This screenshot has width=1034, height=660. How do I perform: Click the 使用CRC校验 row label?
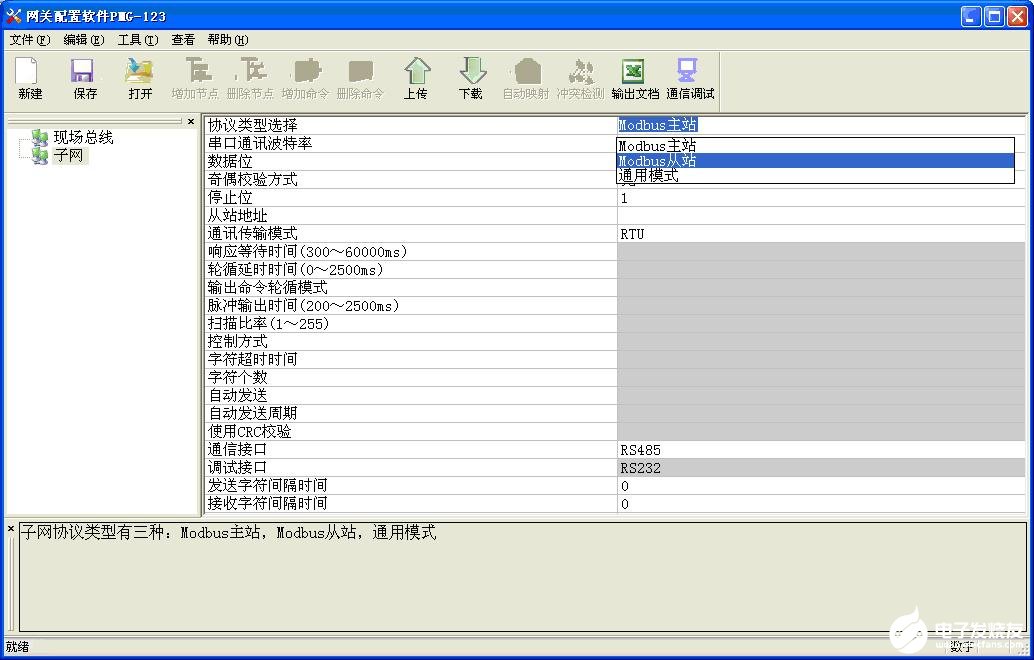tap(249, 432)
